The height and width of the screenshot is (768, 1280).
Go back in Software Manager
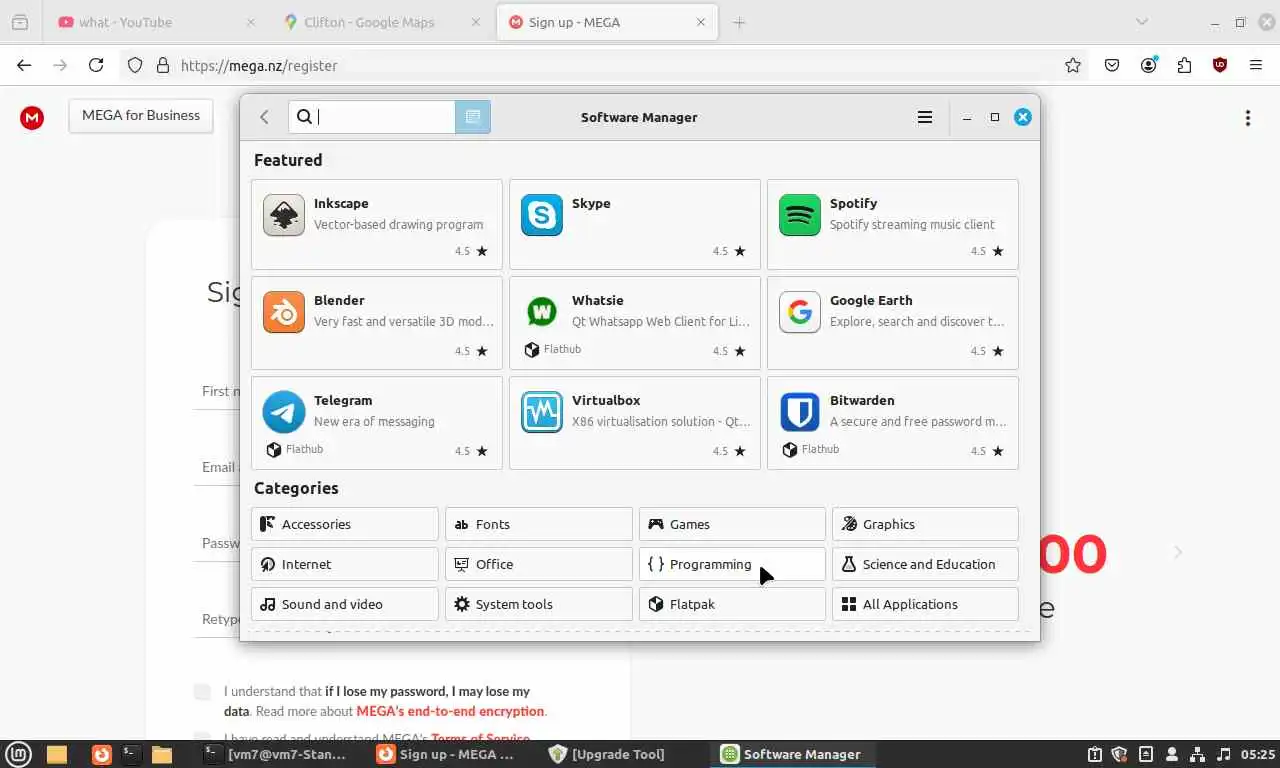coord(264,117)
